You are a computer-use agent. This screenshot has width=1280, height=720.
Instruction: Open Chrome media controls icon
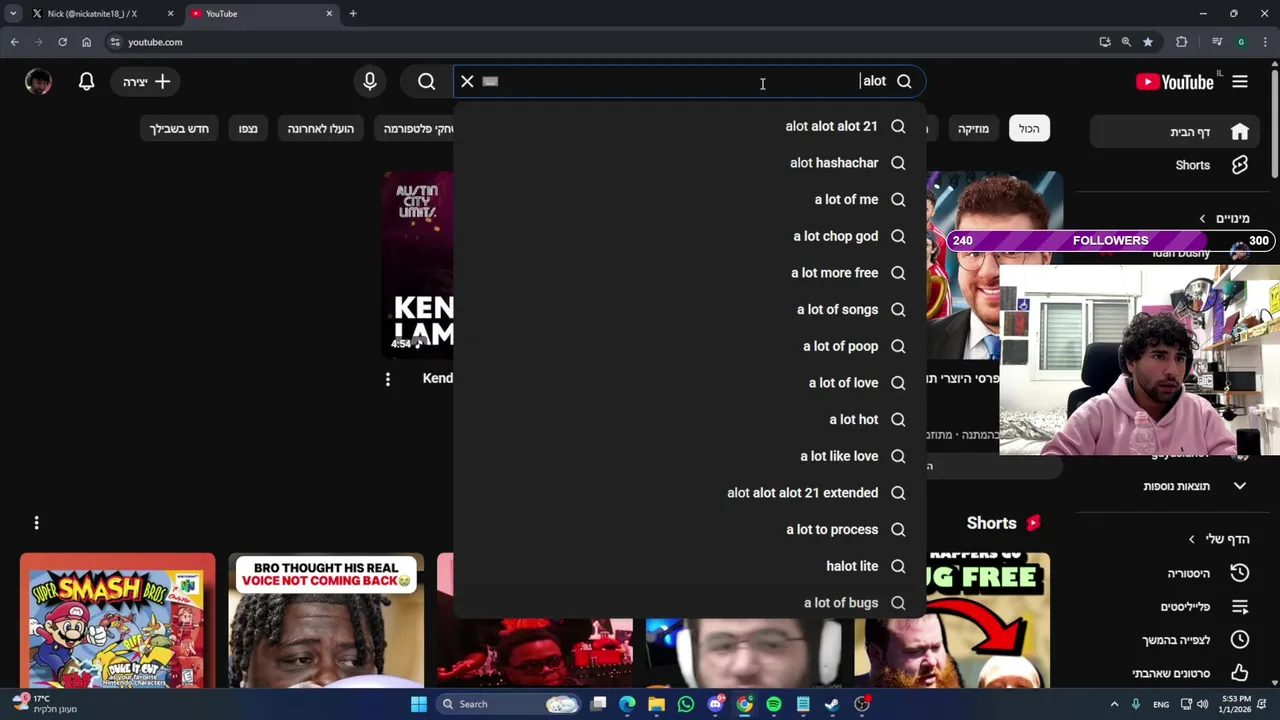coord(1217,42)
